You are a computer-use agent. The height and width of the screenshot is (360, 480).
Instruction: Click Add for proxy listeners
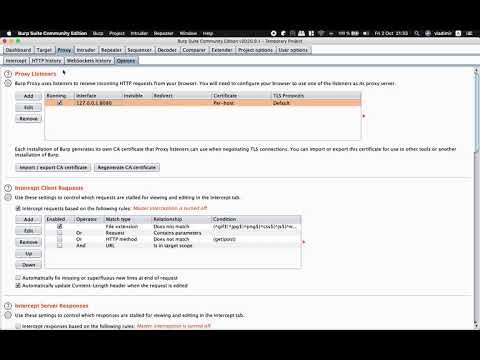29,96
